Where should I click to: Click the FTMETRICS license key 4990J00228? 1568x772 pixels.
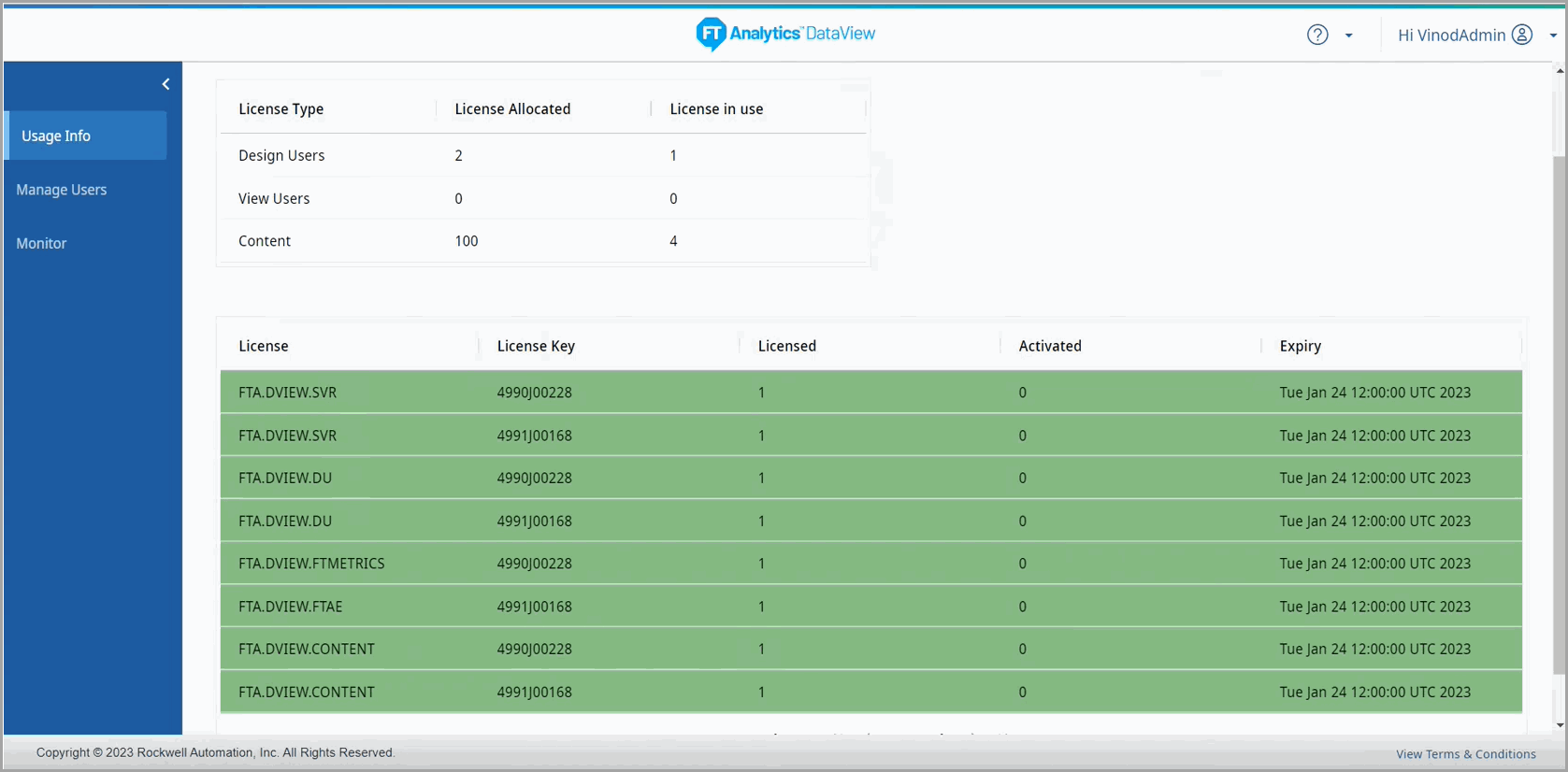[x=534, y=564]
